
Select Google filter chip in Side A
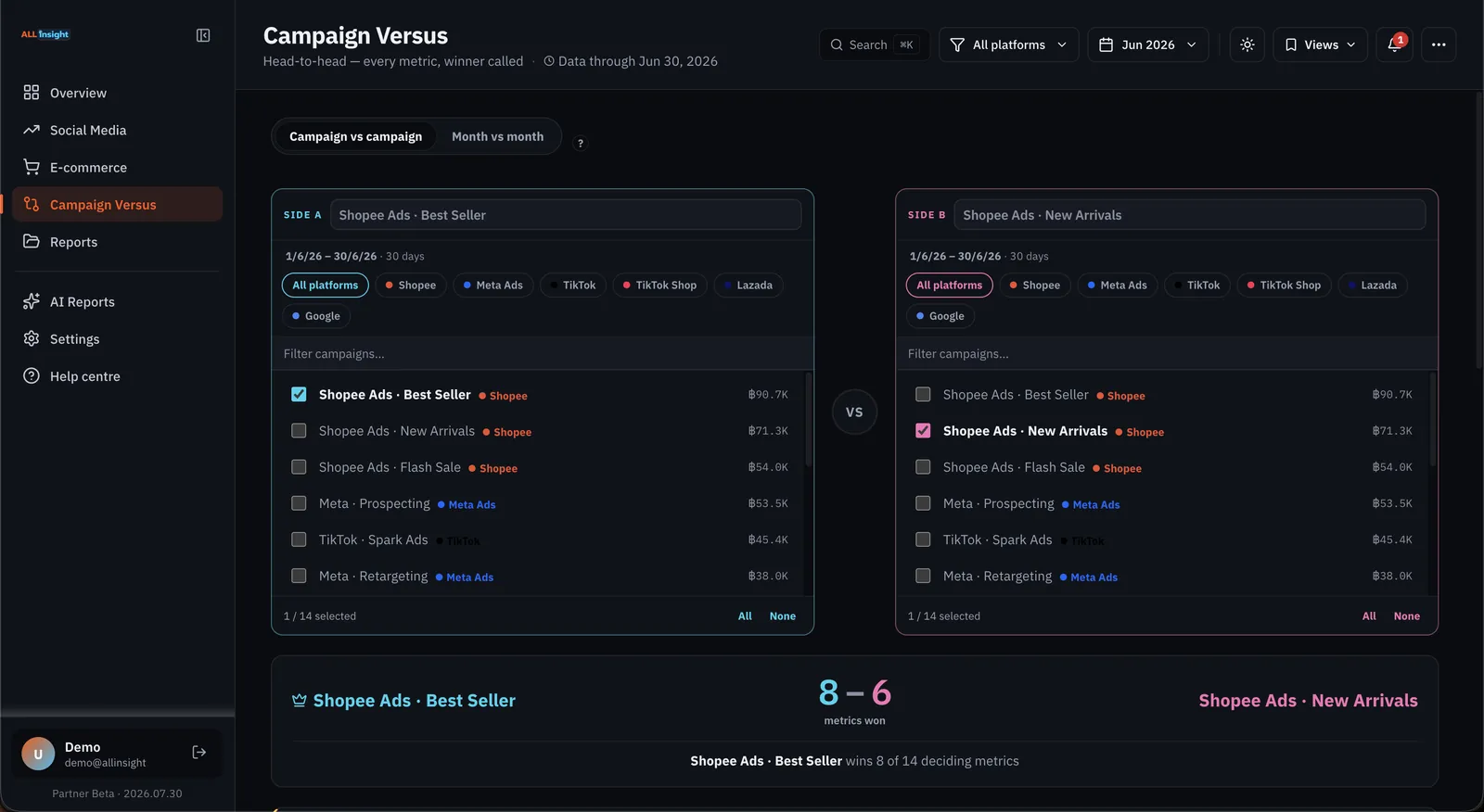pyautogui.click(x=316, y=315)
